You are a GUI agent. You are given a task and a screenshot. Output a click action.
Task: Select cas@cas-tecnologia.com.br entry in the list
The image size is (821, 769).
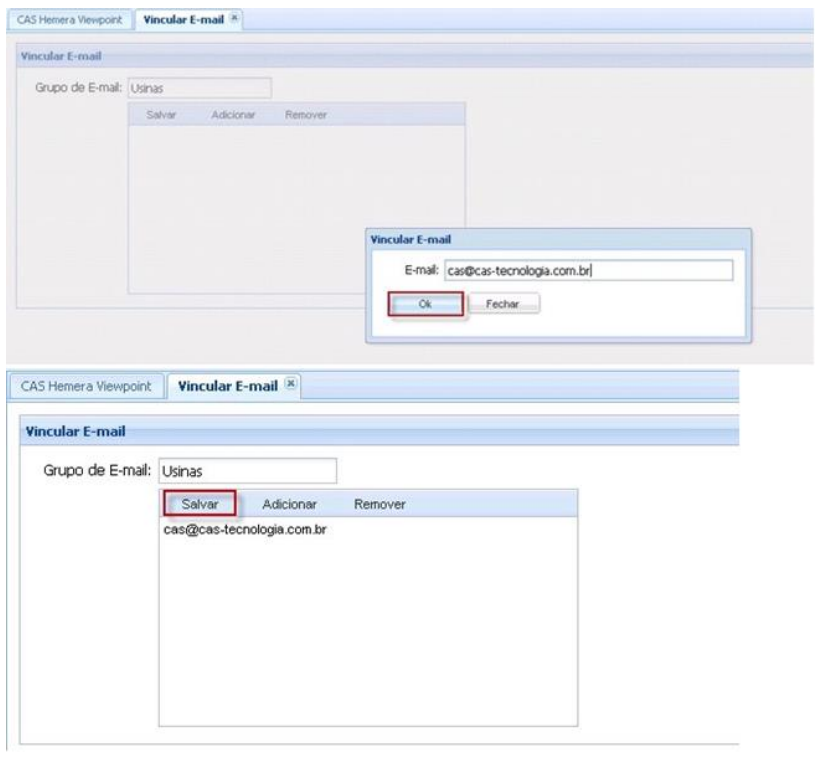pos(246,529)
